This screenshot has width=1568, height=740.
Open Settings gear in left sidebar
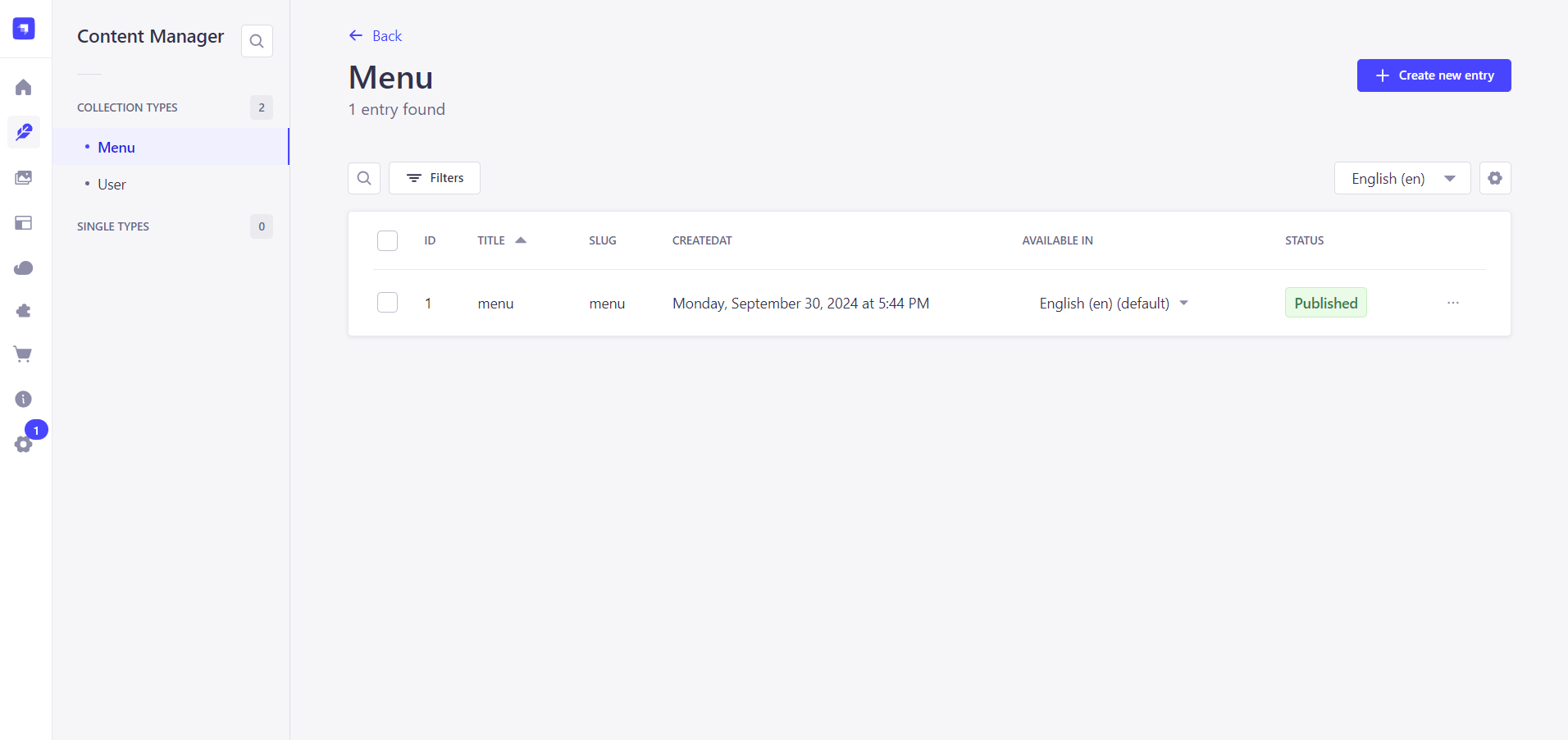[24, 444]
